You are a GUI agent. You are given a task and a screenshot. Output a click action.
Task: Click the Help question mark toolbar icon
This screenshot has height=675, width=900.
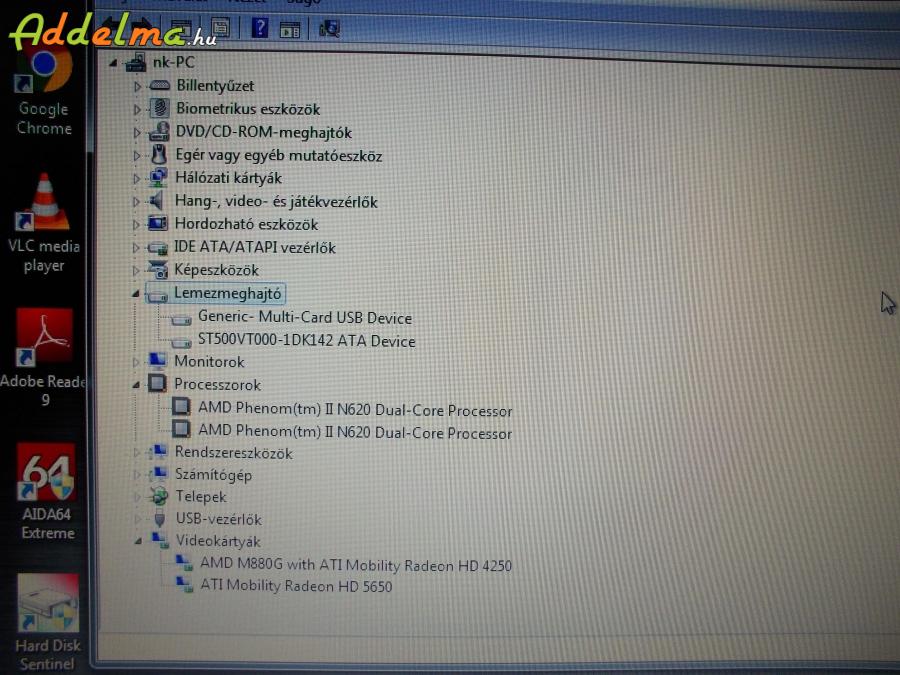click(259, 28)
